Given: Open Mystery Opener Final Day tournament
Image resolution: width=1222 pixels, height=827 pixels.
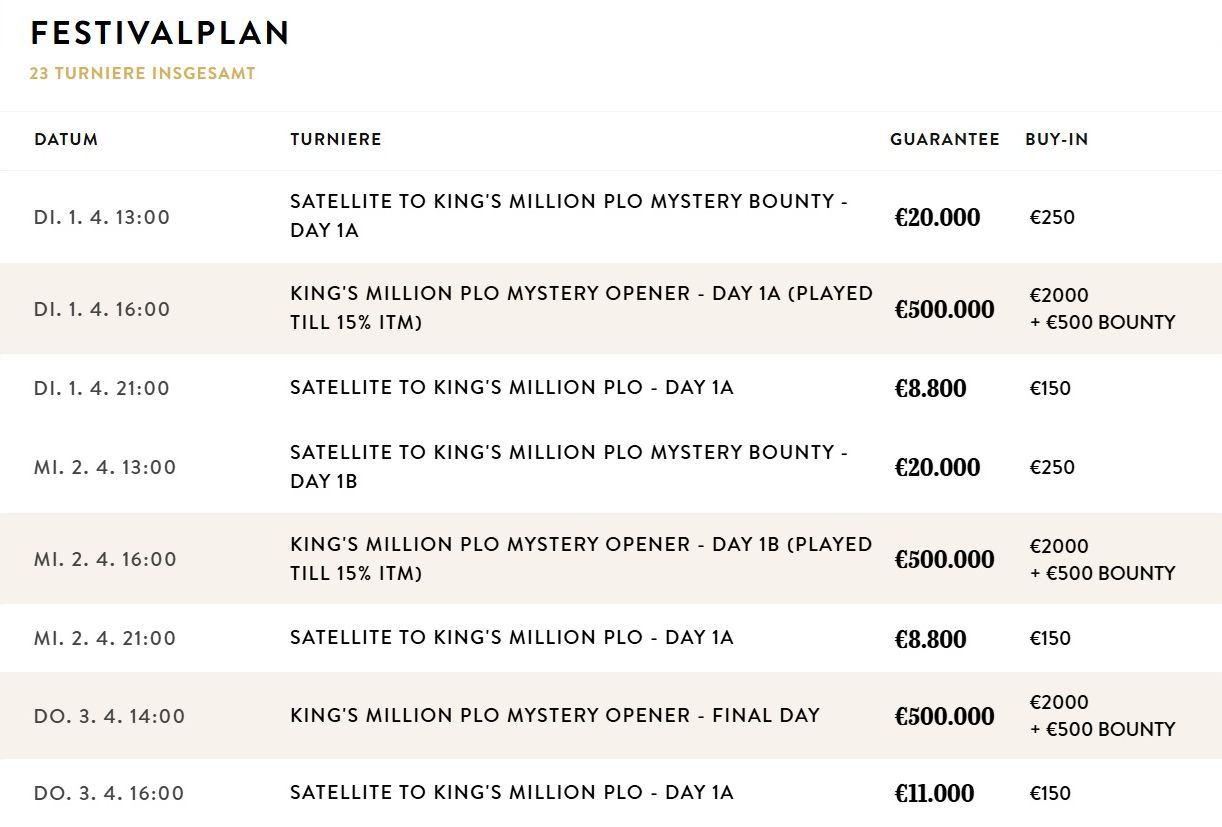Looking at the screenshot, I should [x=555, y=716].
